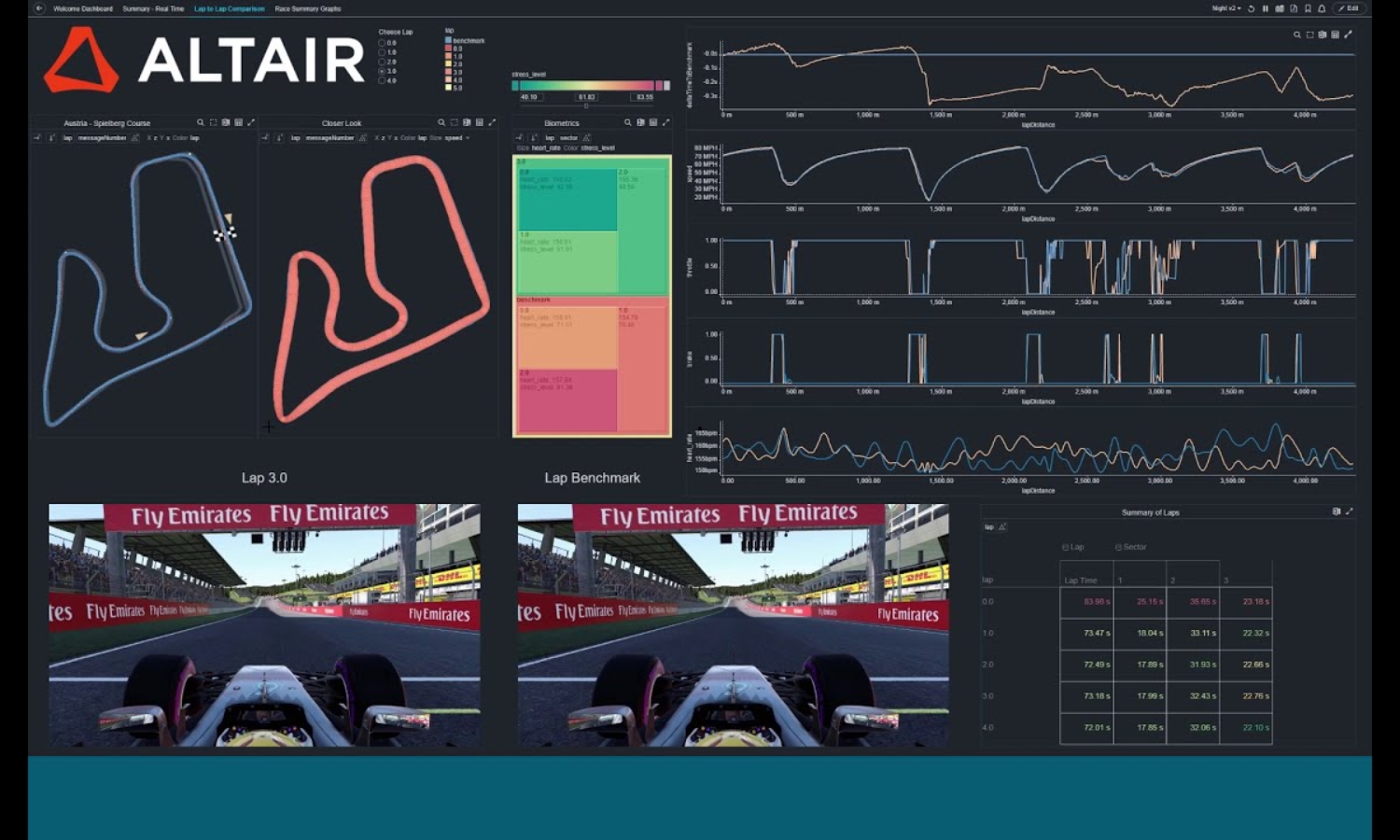Click the 72.01 s lap time cell
Image resolution: width=1400 pixels, height=840 pixels.
point(1086,728)
